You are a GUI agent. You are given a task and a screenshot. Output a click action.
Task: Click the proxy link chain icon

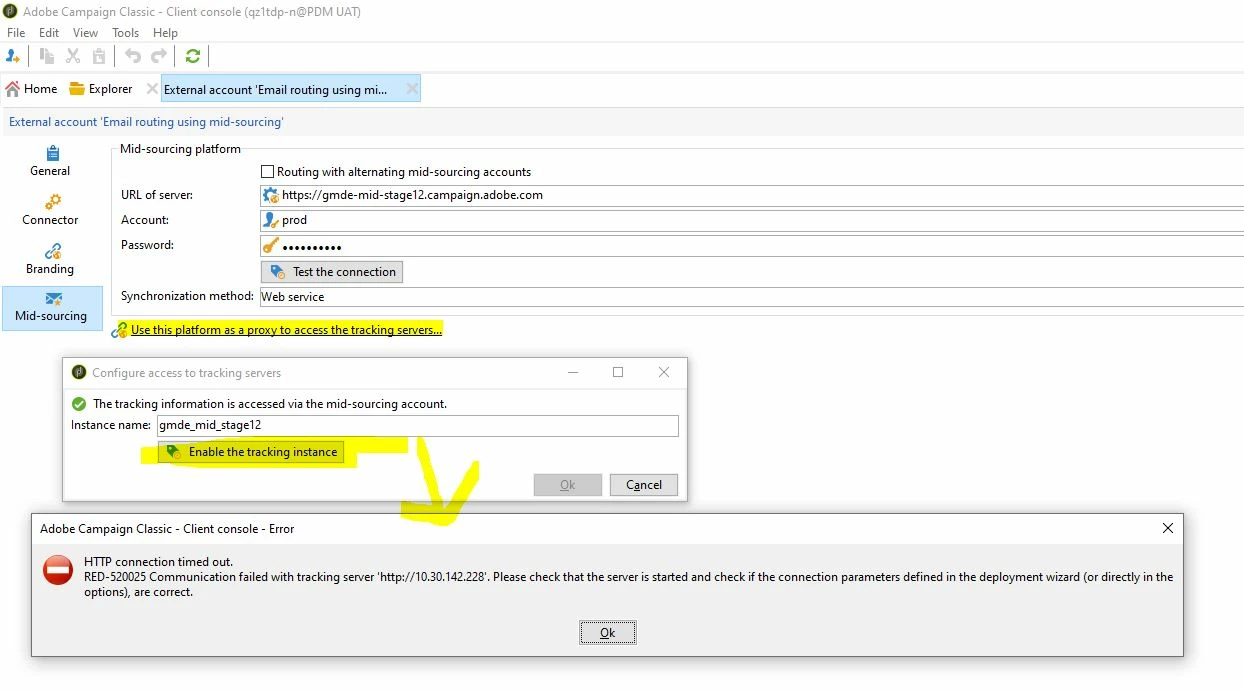click(119, 330)
